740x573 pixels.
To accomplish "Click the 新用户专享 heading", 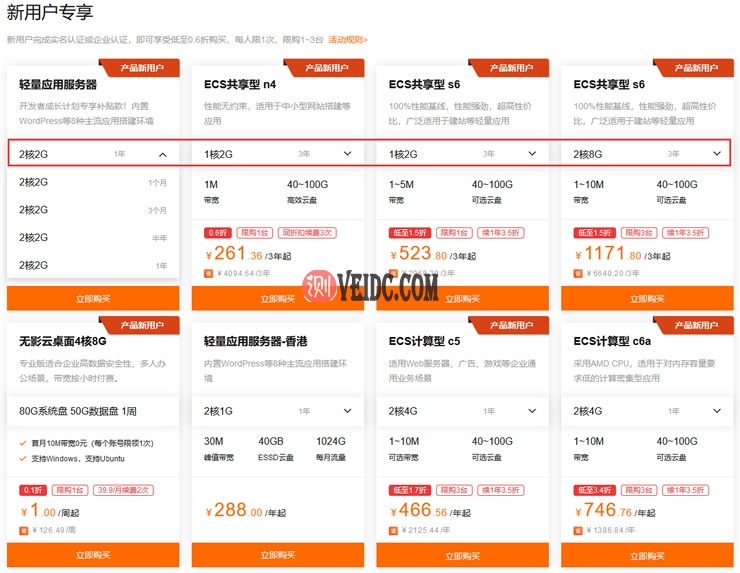I will 50,12.
